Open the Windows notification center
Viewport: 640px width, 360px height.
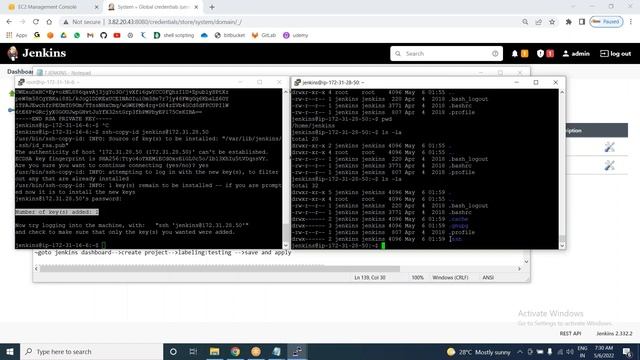pos(627,352)
